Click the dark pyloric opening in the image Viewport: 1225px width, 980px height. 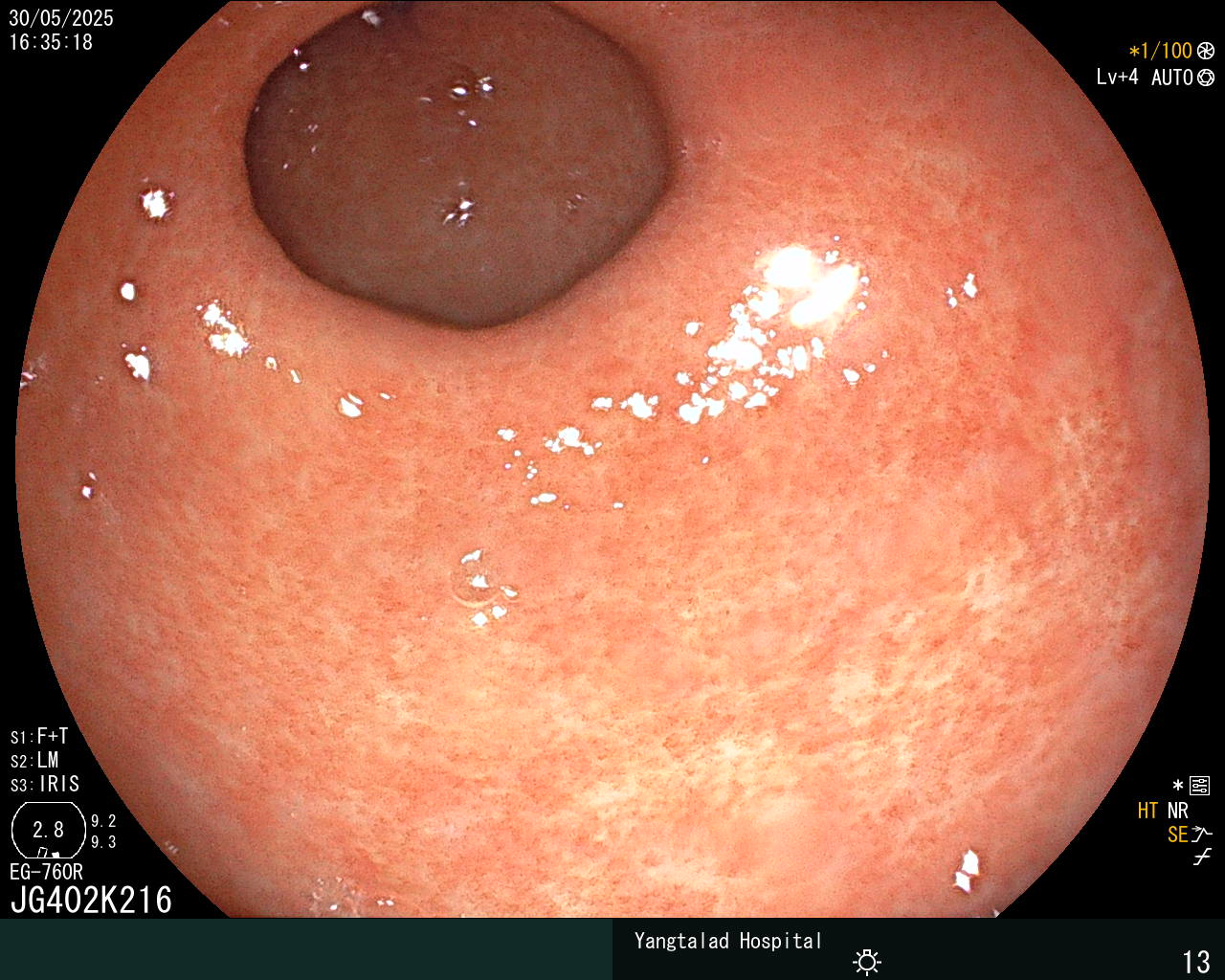pyautogui.click(x=457, y=163)
